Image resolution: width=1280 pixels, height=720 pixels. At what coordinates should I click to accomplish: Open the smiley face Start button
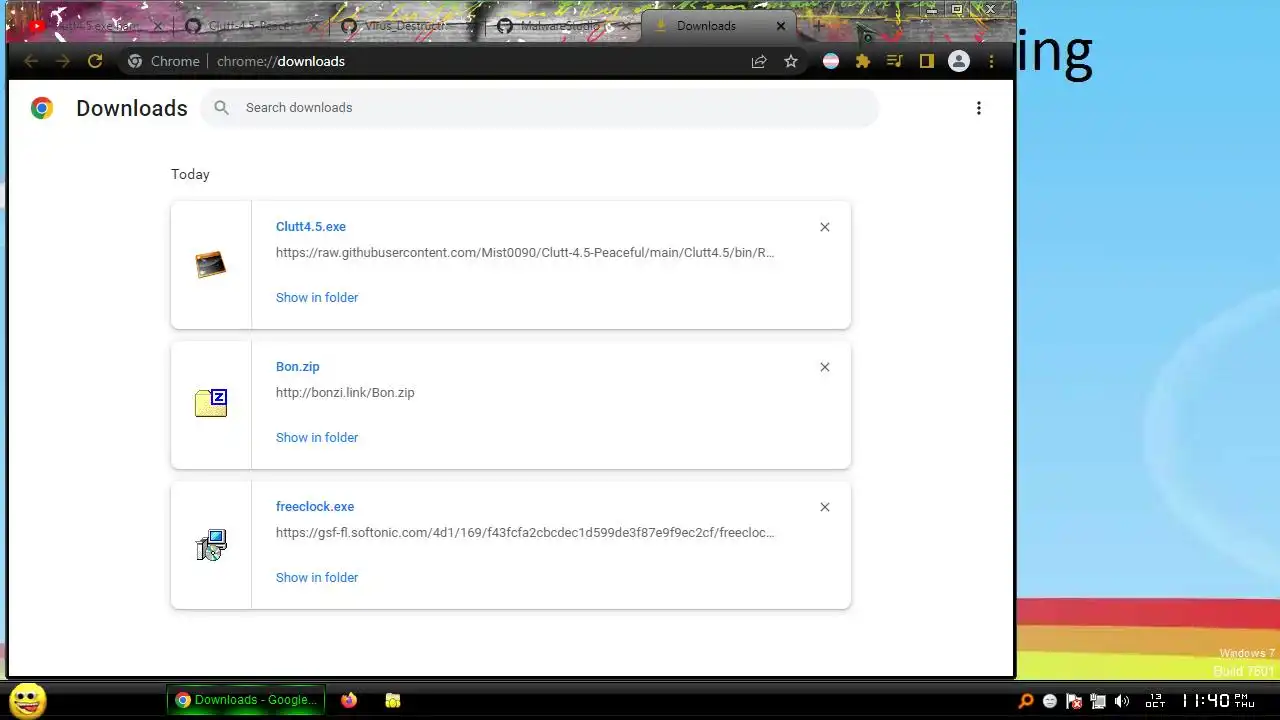click(27, 700)
